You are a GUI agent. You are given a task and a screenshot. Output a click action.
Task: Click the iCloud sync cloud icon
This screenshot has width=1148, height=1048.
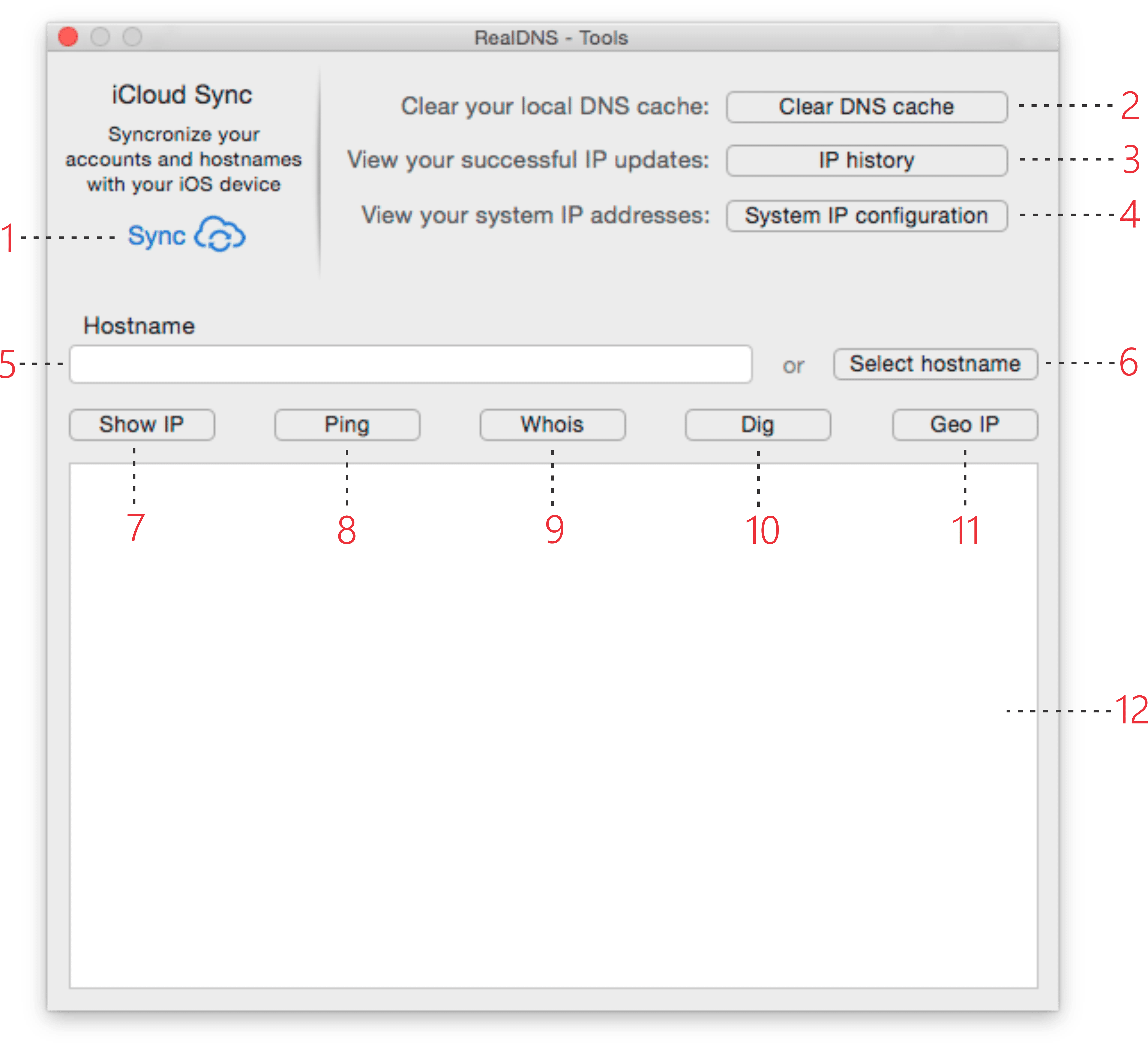220,234
